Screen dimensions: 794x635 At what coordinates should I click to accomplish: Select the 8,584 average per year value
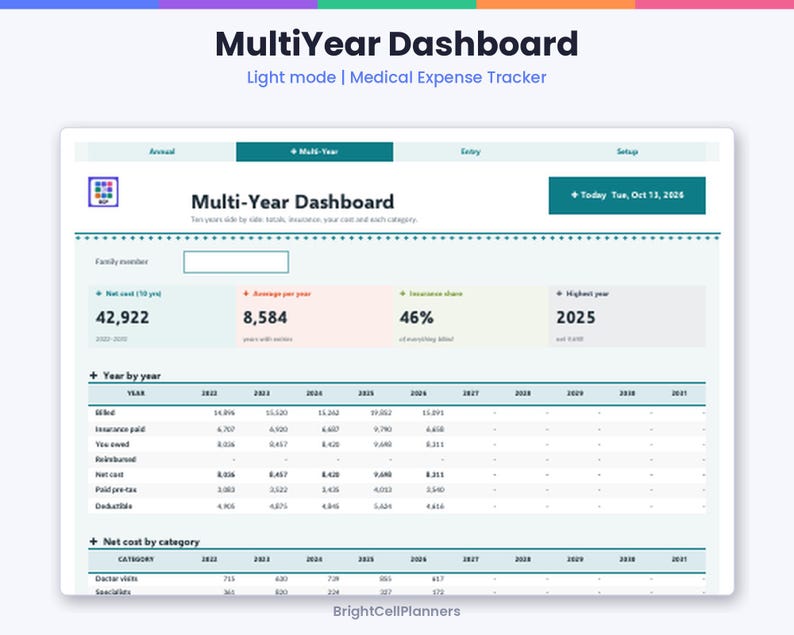(265, 318)
